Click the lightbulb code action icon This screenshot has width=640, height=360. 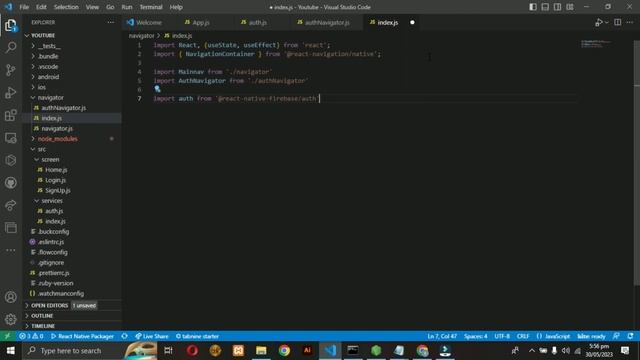(157, 89)
